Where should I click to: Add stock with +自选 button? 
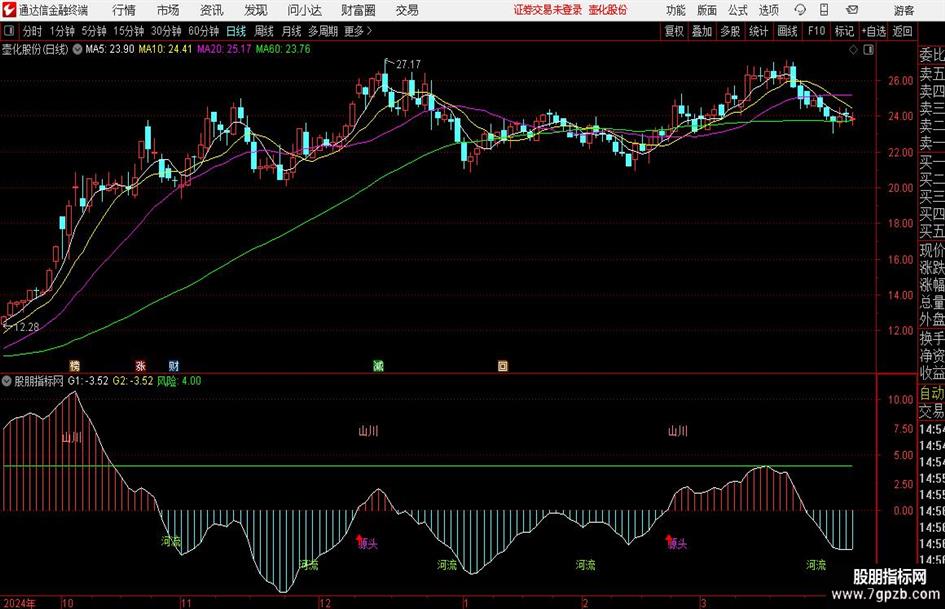(x=874, y=31)
